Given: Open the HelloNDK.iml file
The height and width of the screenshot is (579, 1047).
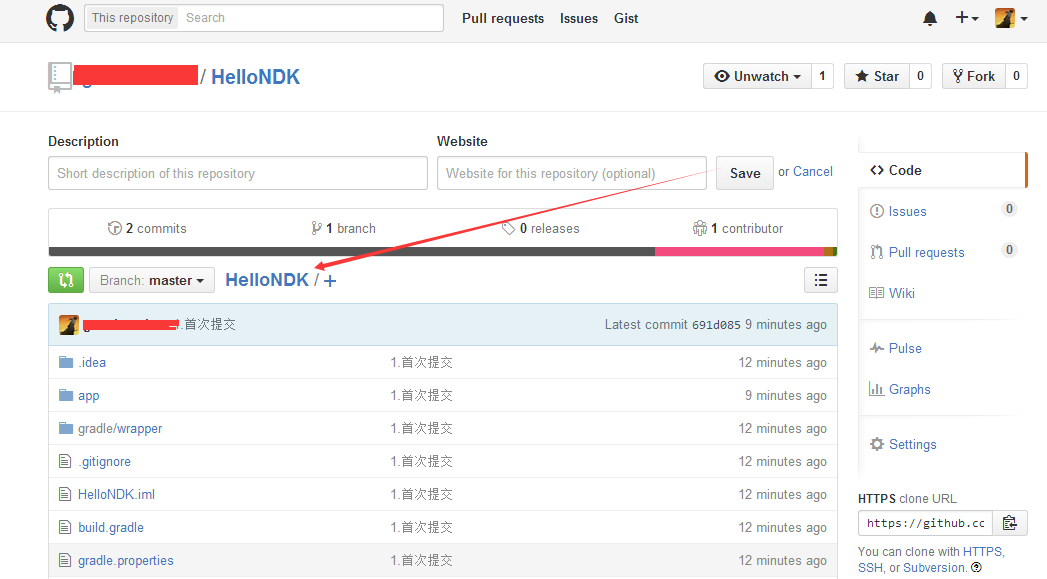Looking at the screenshot, I should (x=116, y=494).
